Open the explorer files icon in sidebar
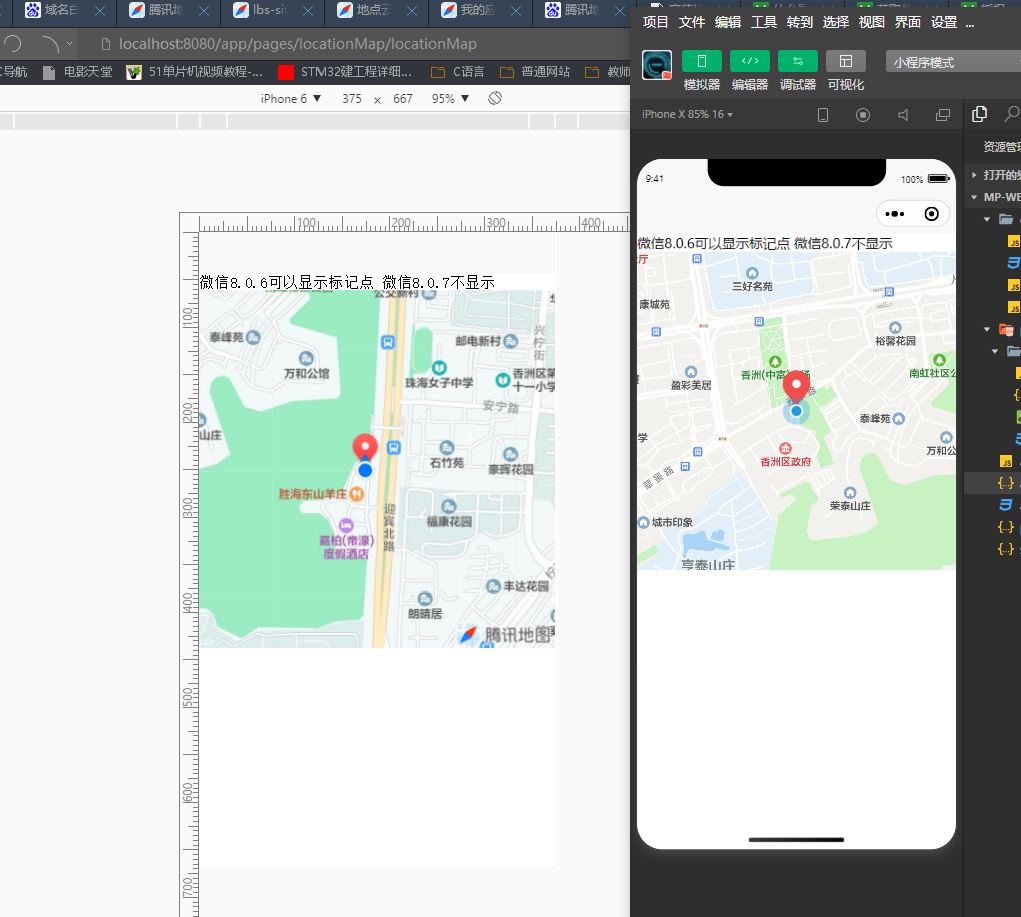The height and width of the screenshot is (917, 1021). (980, 114)
